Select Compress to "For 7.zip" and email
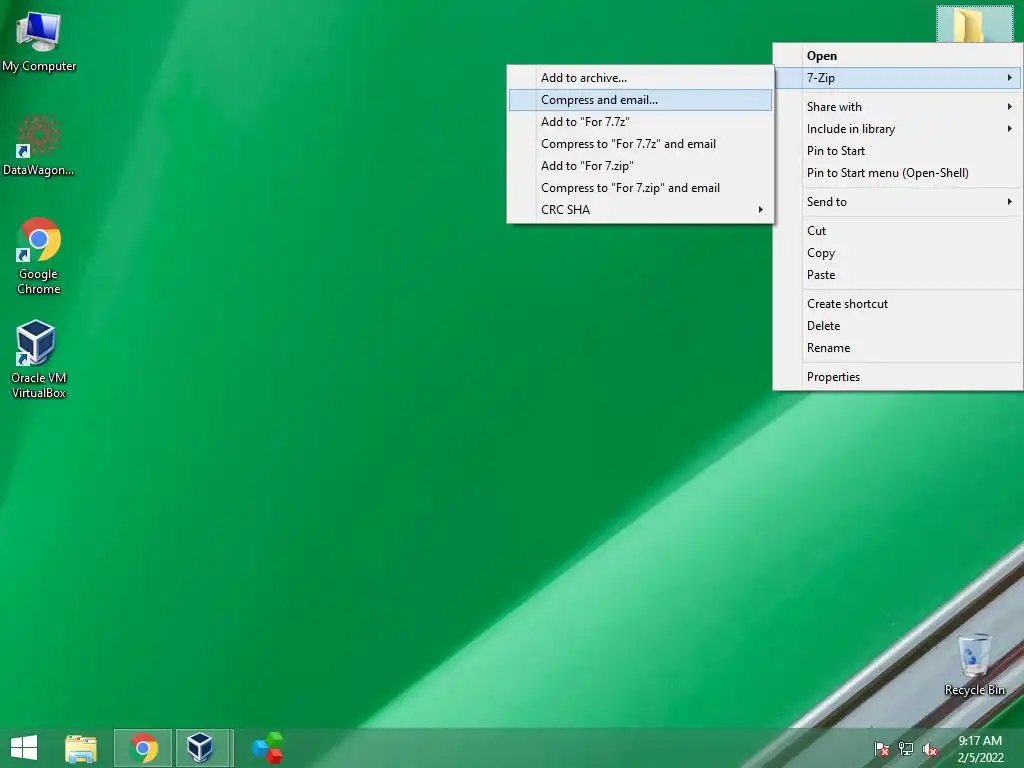Viewport: 1024px width, 768px height. (x=640, y=188)
